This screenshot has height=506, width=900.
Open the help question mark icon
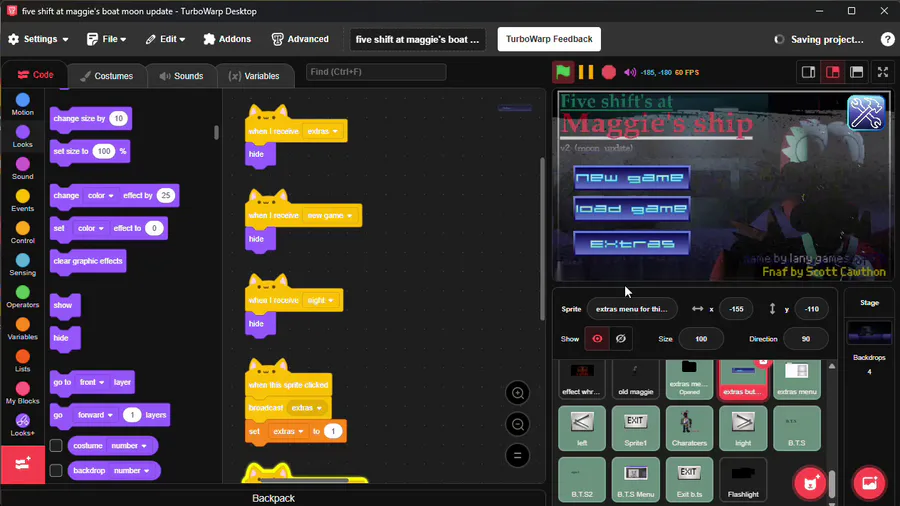(x=887, y=39)
